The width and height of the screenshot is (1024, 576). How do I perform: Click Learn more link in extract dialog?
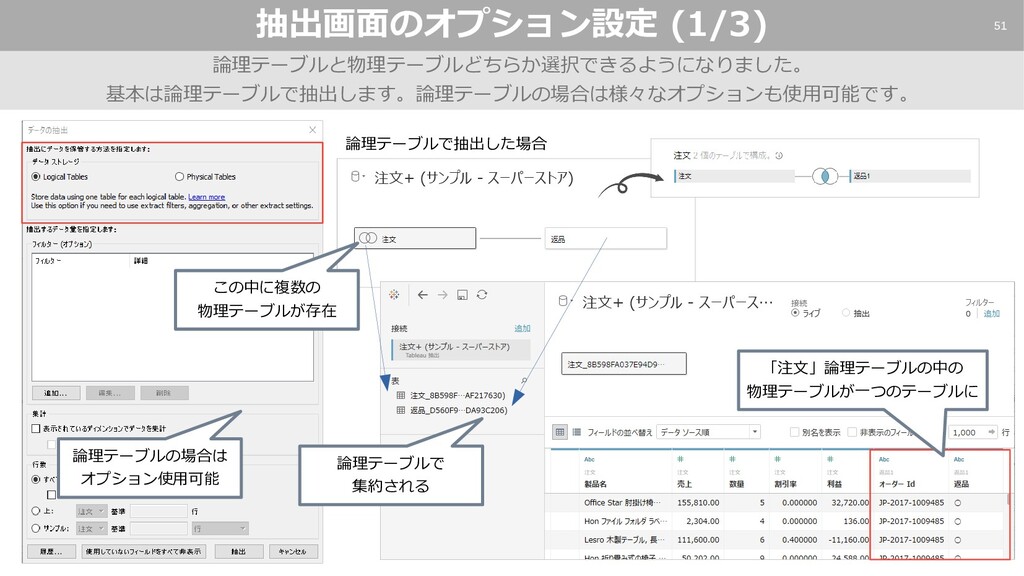pos(206,197)
